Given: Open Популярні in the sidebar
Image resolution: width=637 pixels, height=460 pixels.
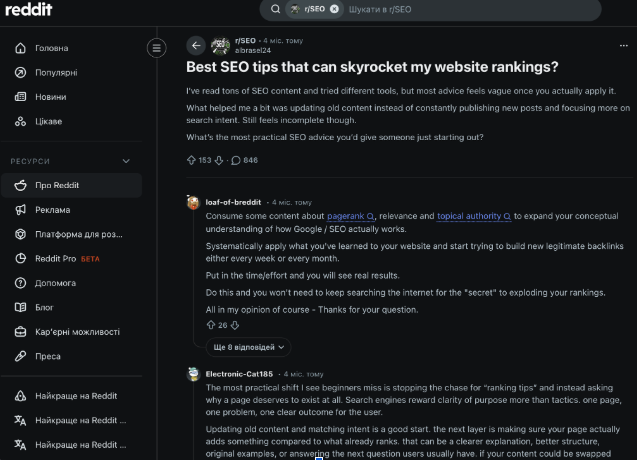Looking at the screenshot, I should tap(72, 72).
